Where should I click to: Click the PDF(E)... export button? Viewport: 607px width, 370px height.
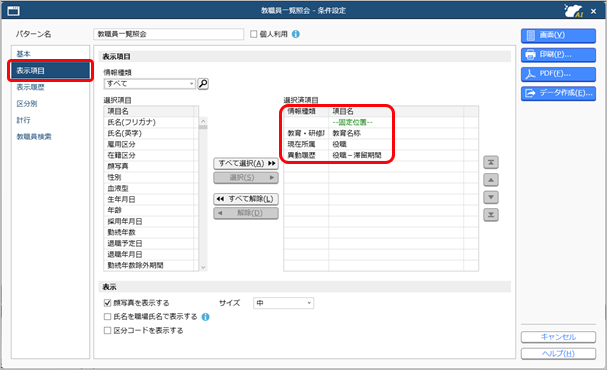(x=558, y=74)
